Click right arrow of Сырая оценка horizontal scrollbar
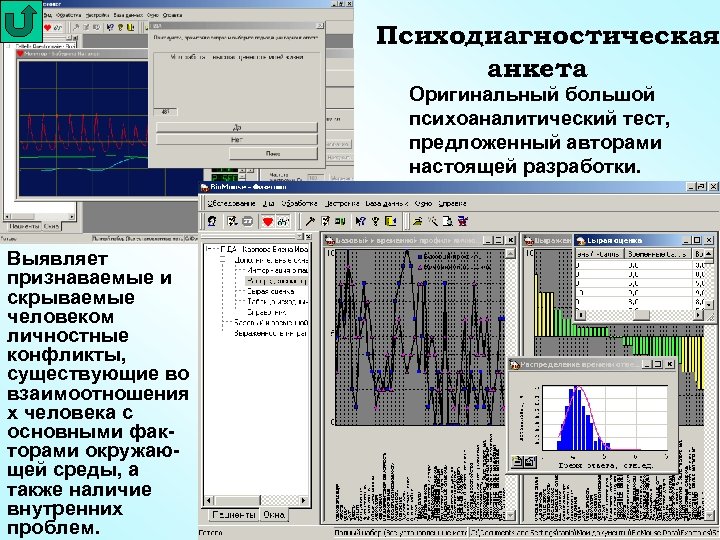 (699, 315)
